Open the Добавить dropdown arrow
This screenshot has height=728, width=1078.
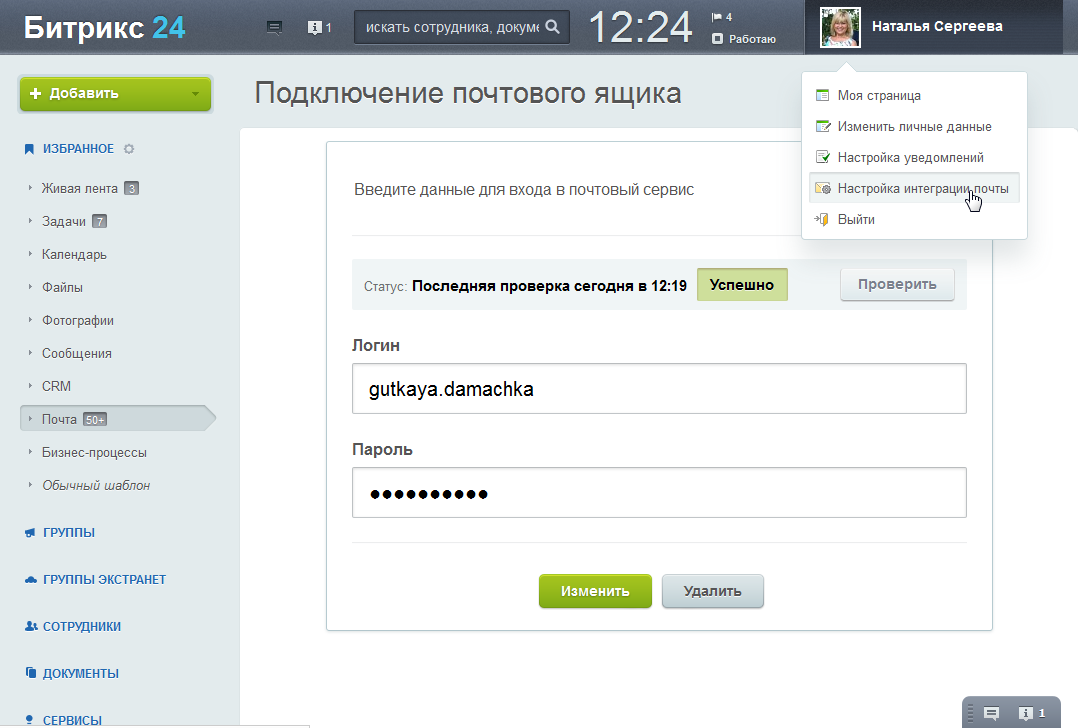(x=195, y=93)
